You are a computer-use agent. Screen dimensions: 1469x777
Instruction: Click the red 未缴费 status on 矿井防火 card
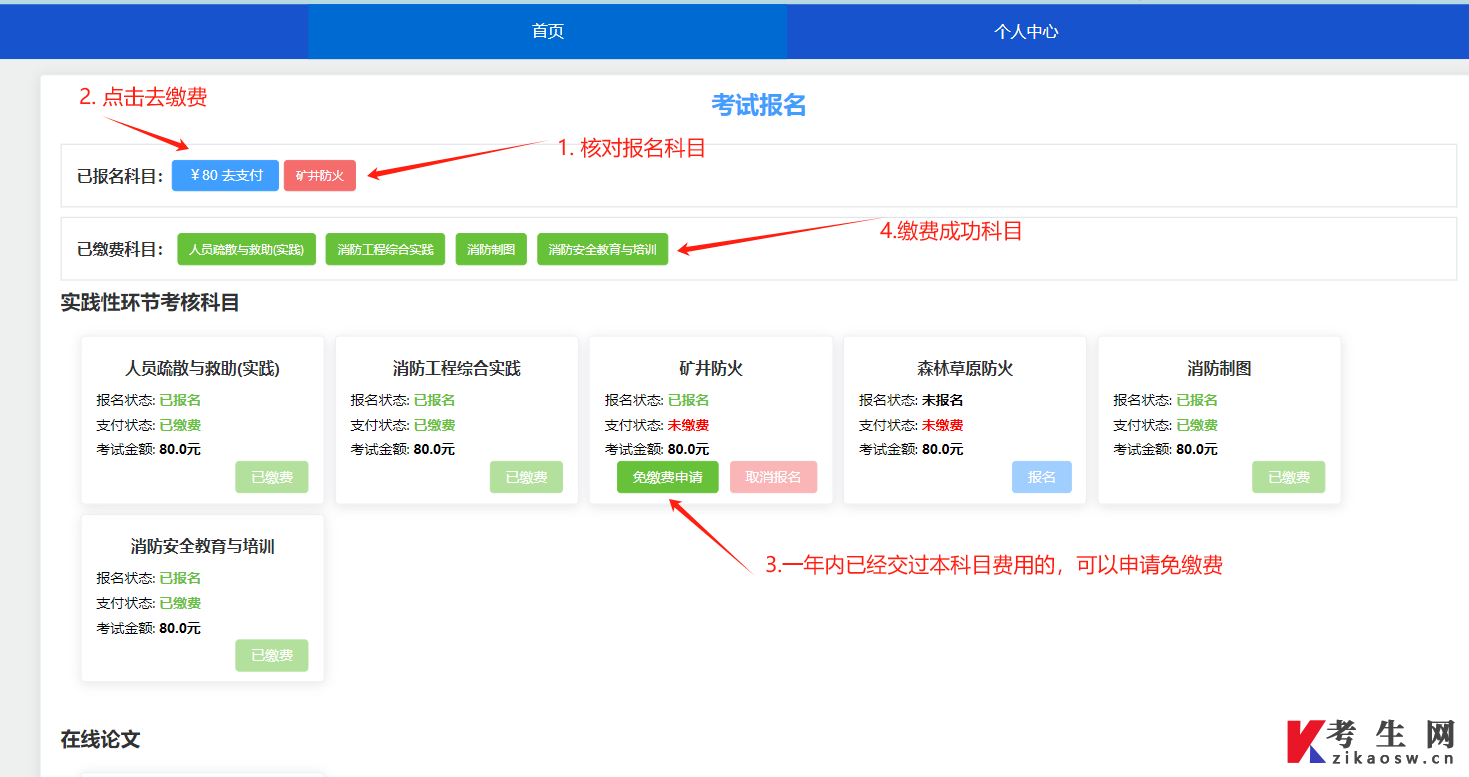688,425
